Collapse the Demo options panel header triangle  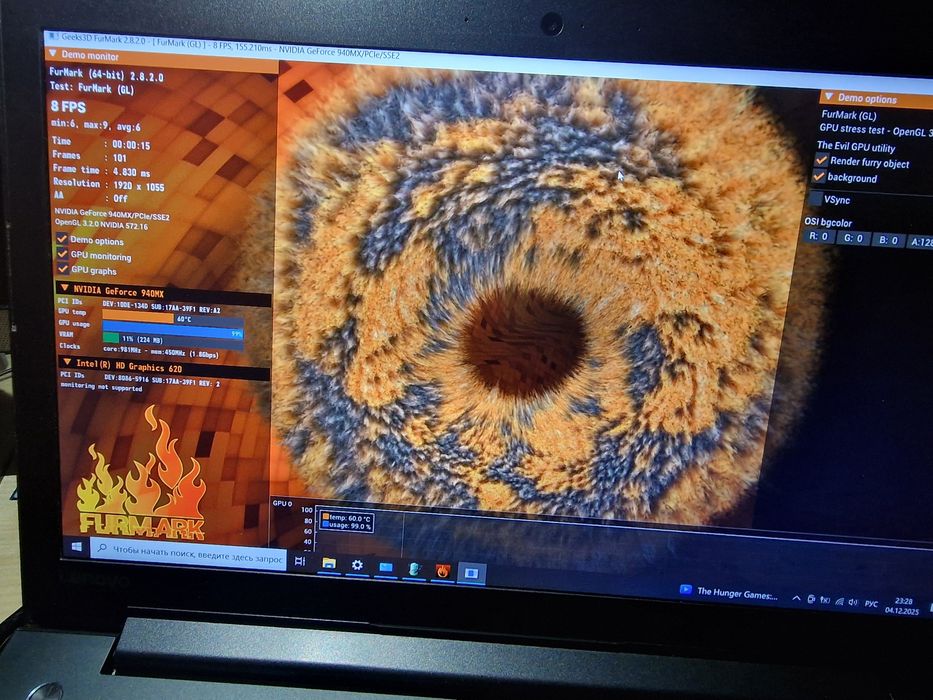click(x=829, y=96)
